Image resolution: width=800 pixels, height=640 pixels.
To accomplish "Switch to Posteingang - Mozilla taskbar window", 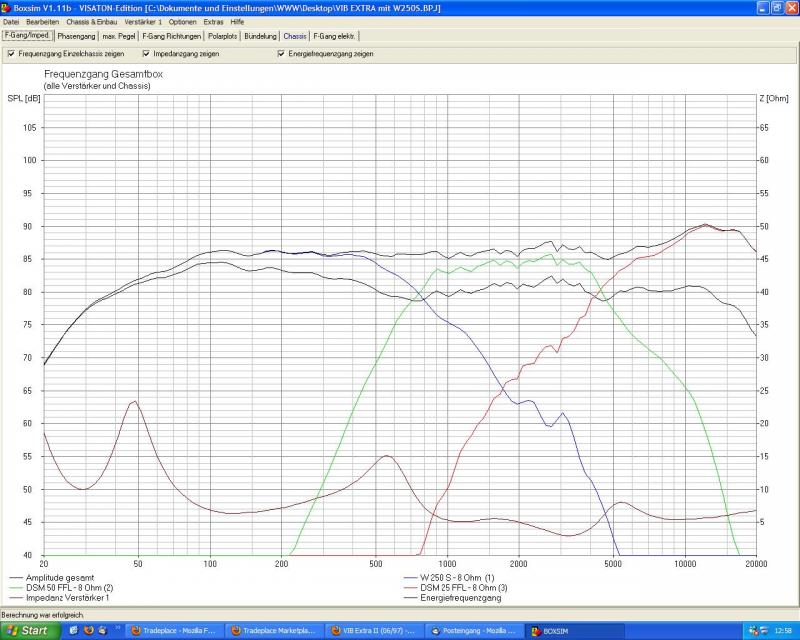I will click(474, 631).
